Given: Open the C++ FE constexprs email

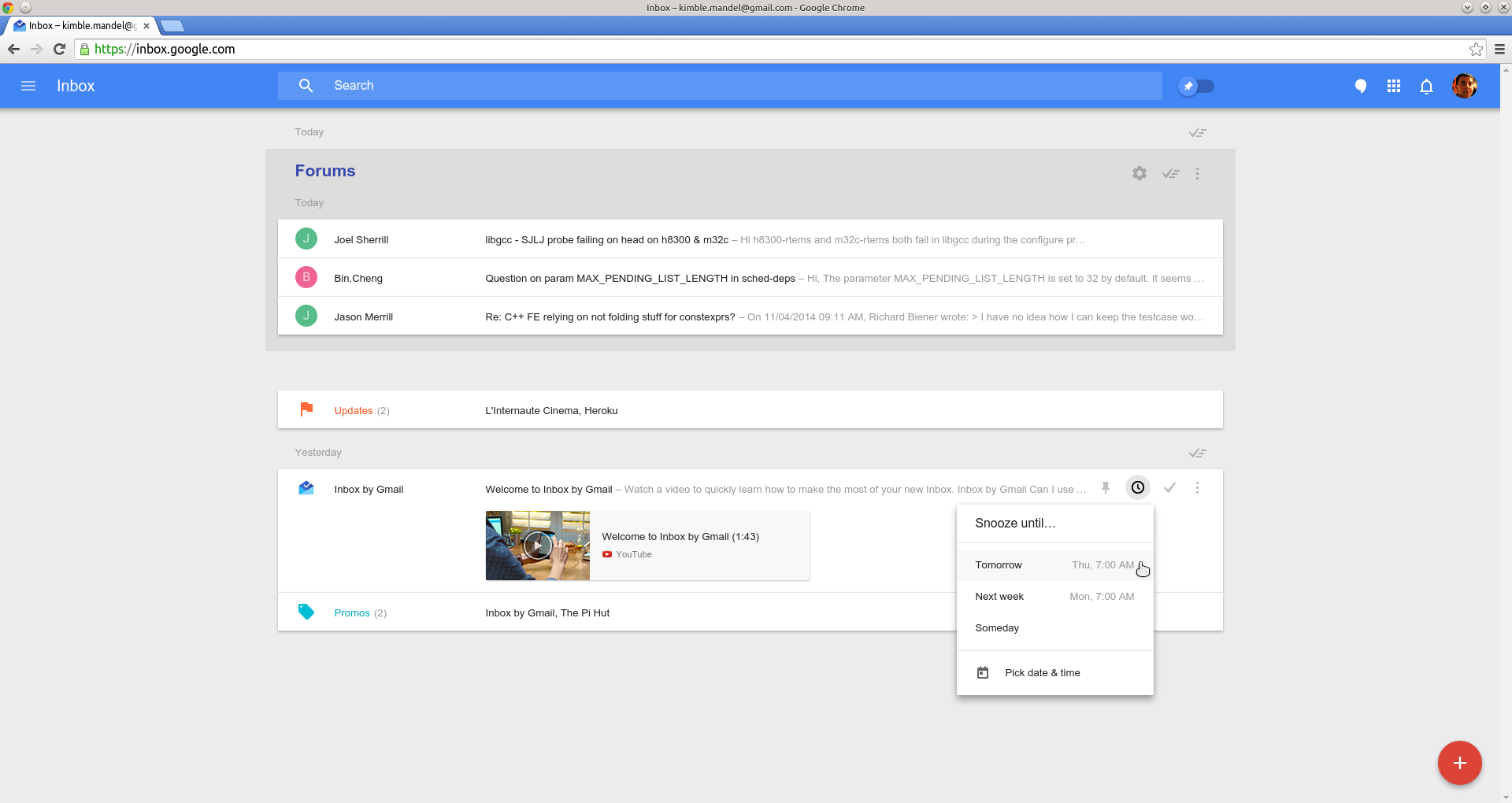Looking at the screenshot, I should coord(750,316).
